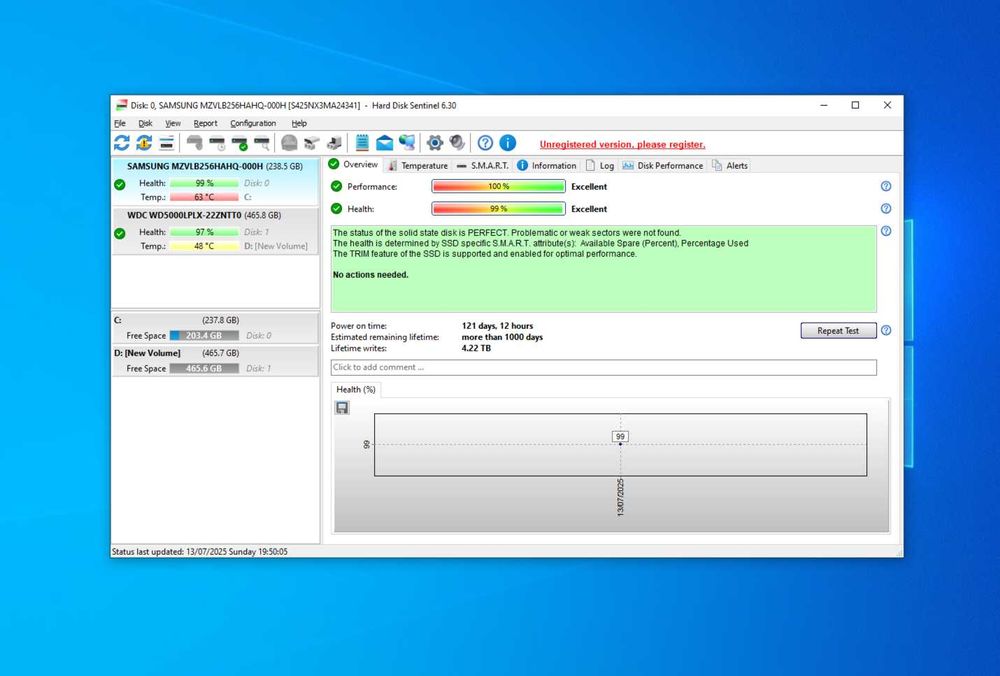Select the C: partition entry
Screen dimensions: 1000x676
[x=216, y=328]
